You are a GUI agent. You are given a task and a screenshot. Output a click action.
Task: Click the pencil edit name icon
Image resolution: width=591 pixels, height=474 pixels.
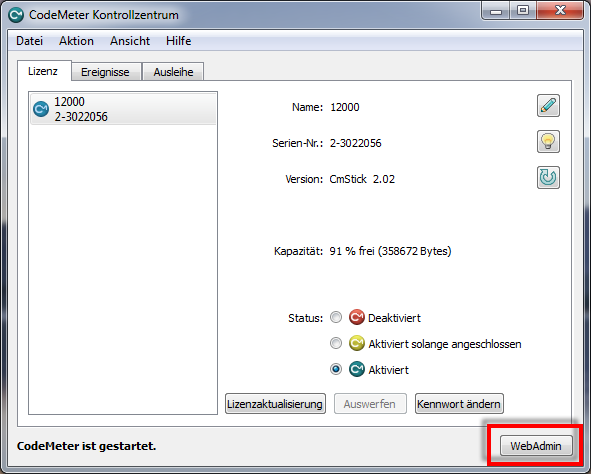(548, 106)
